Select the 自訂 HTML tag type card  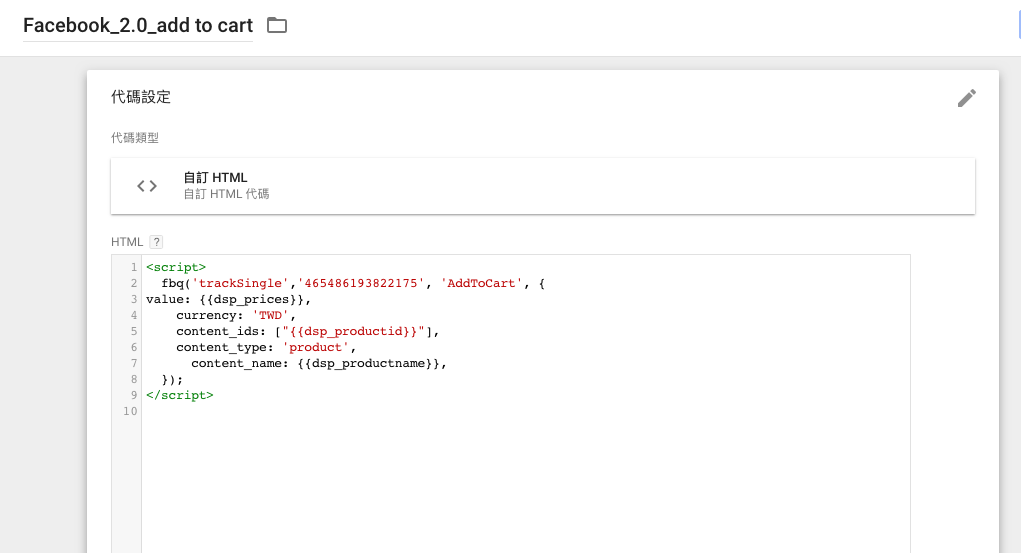(542, 186)
